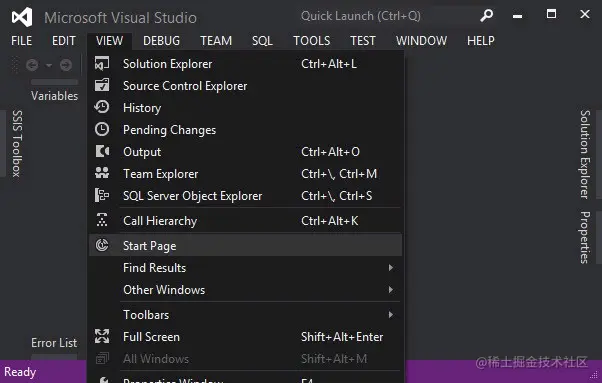Click the toolbar drag handle grip
Image resolution: width=602 pixels, height=383 pixels.
point(15,65)
